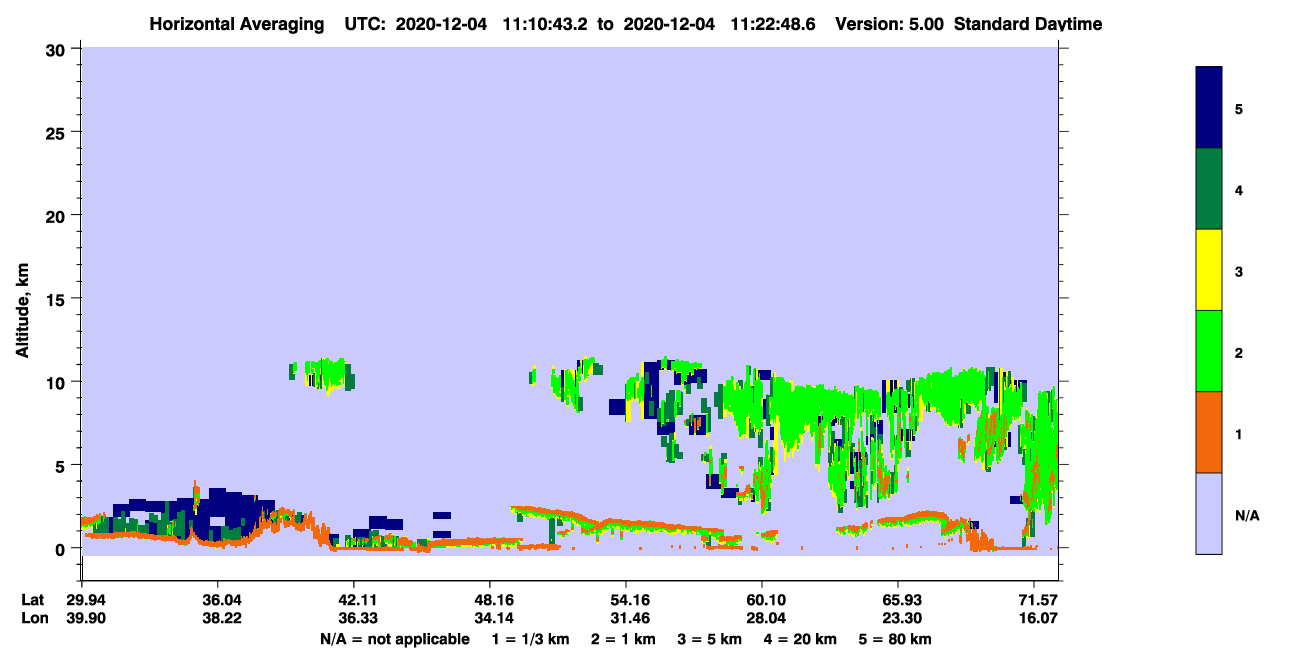
Task: Click the dark green color bar segment 4
Action: click(x=1209, y=189)
